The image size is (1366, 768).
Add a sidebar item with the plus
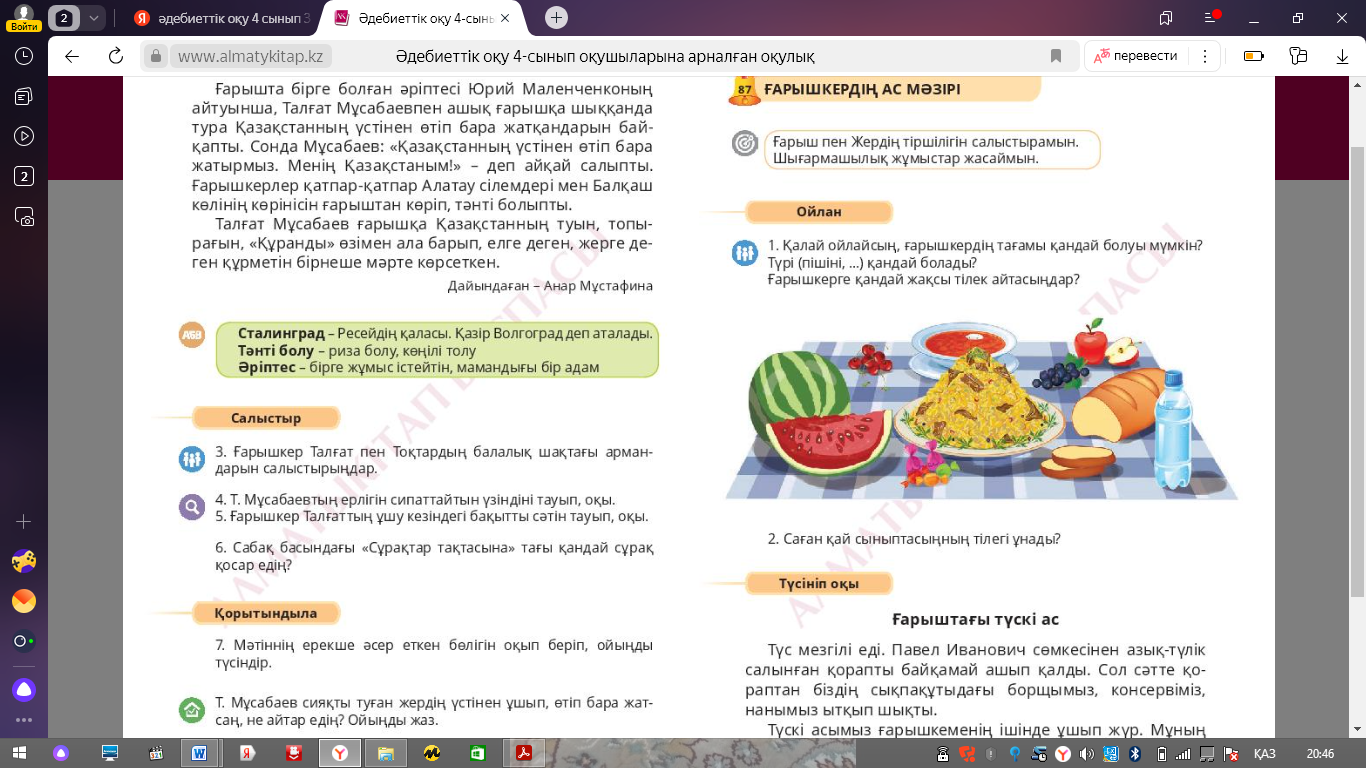(x=24, y=522)
